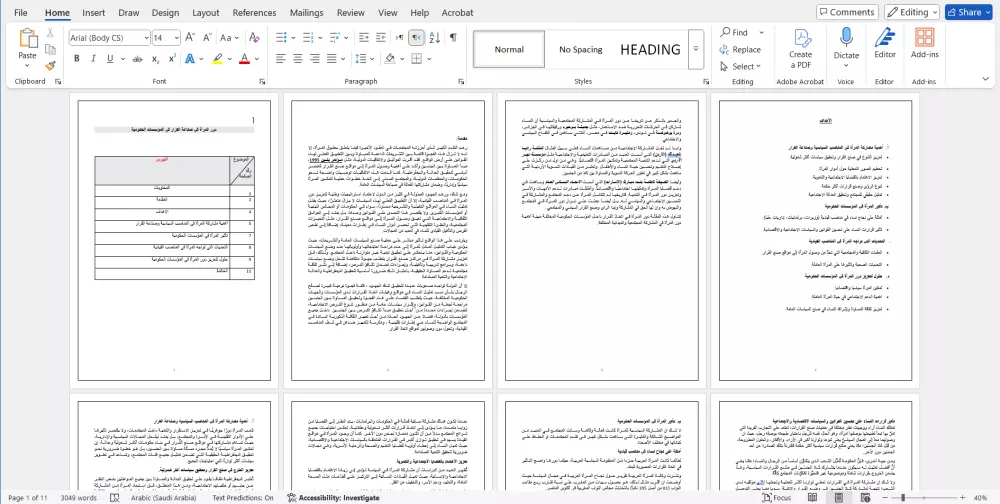Open the Select dropdown in Editing group
1000x504 pixels.
[740, 66]
